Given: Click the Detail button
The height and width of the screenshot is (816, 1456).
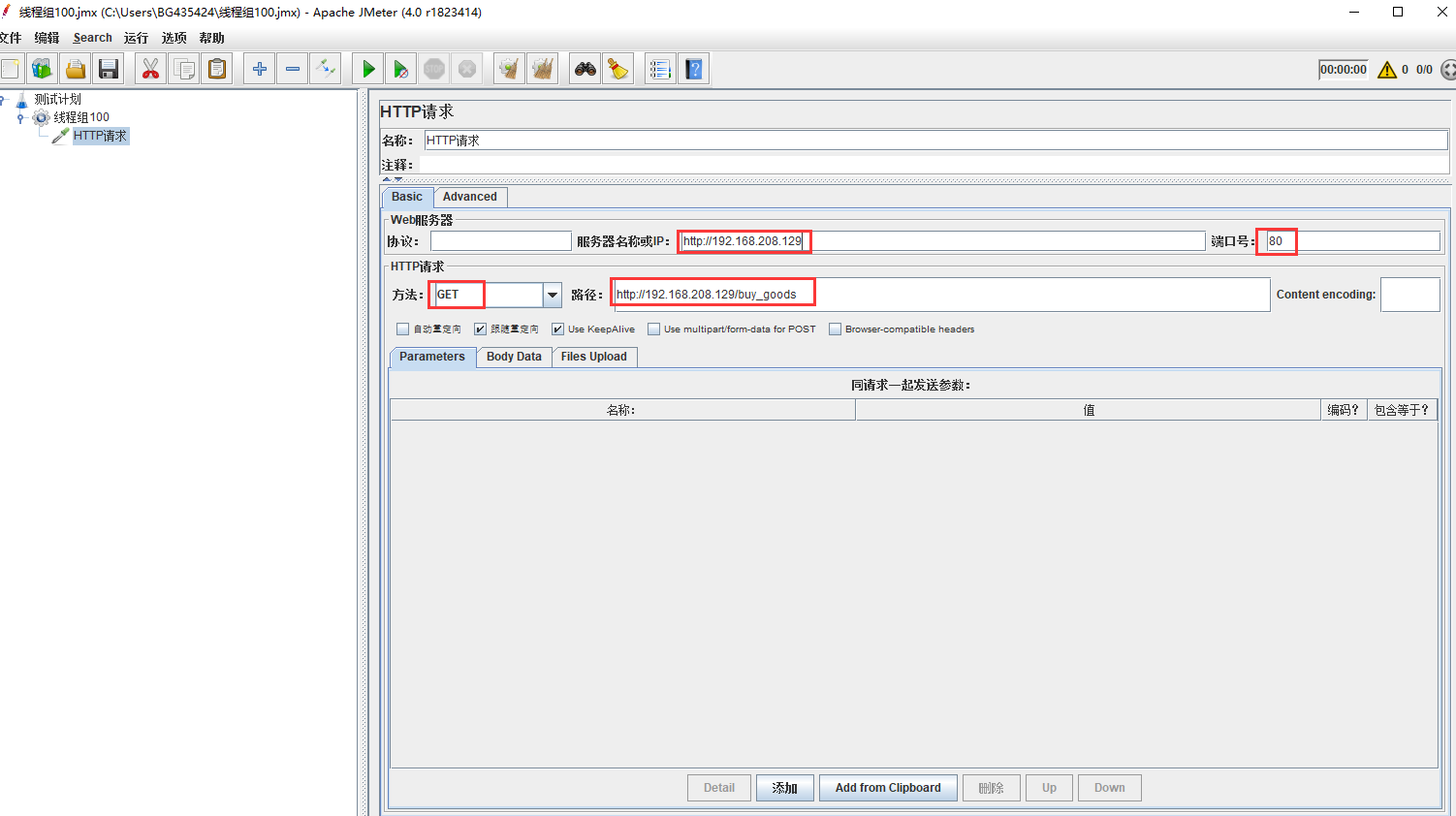Looking at the screenshot, I should [719, 788].
